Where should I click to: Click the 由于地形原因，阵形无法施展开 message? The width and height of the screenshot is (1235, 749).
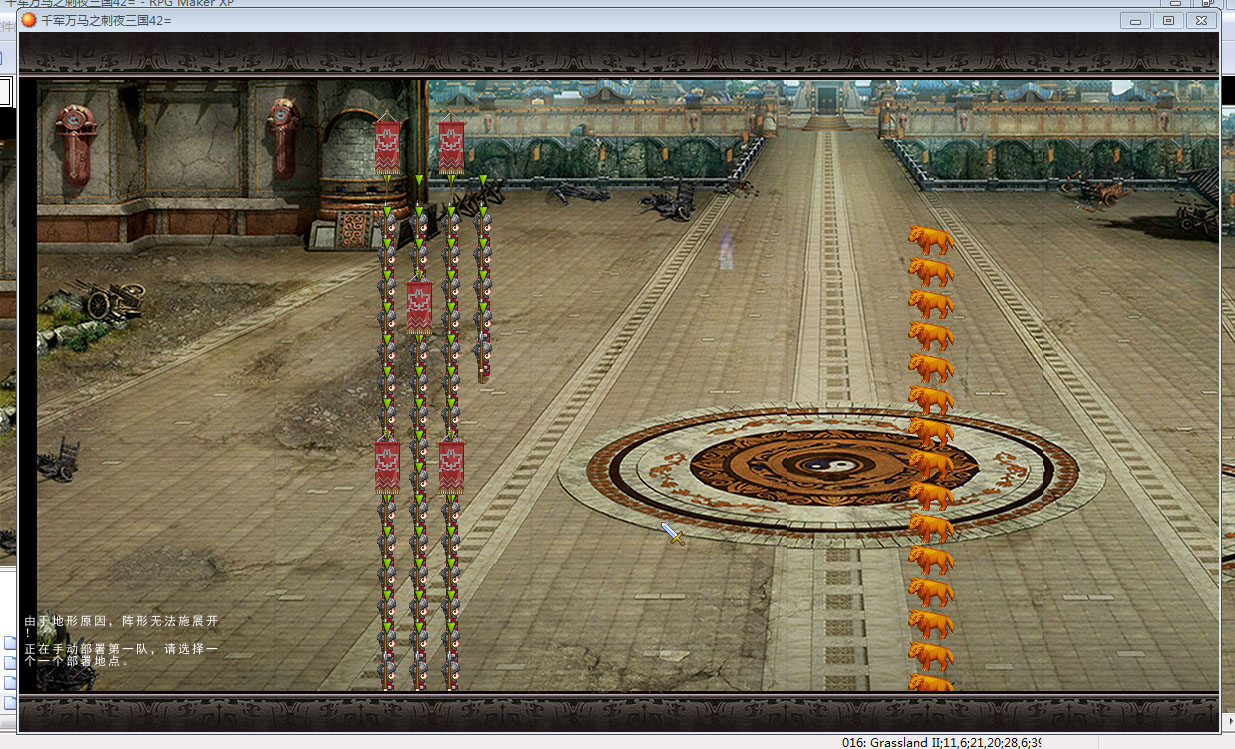click(x=121, y=626)
